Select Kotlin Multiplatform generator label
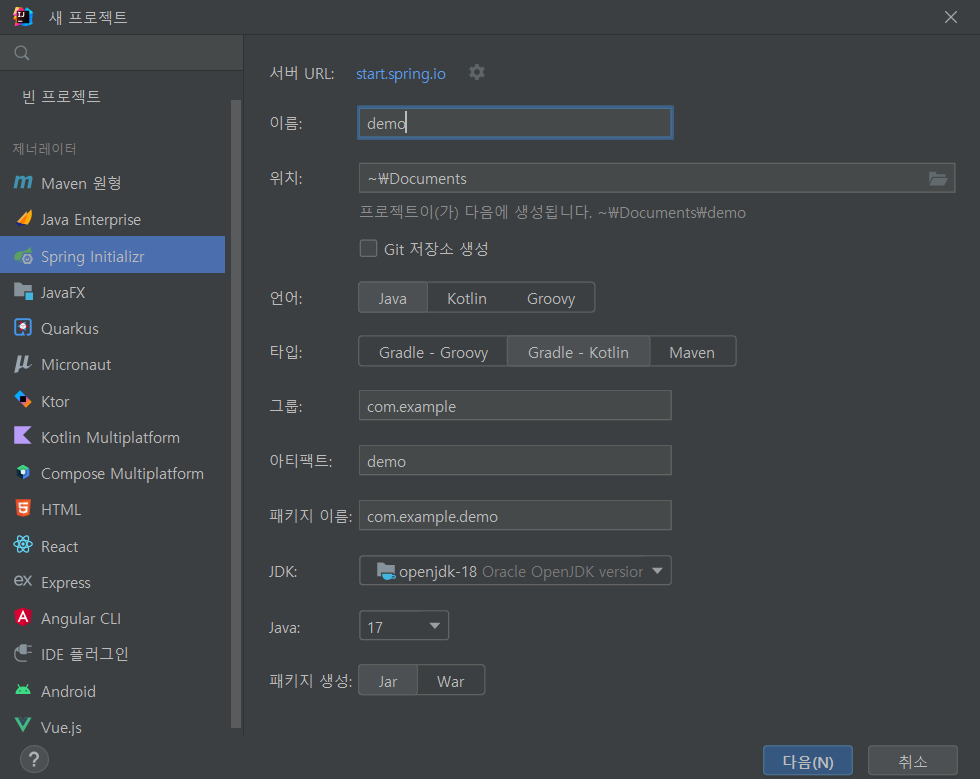980x779 pixels. point(111,437)
